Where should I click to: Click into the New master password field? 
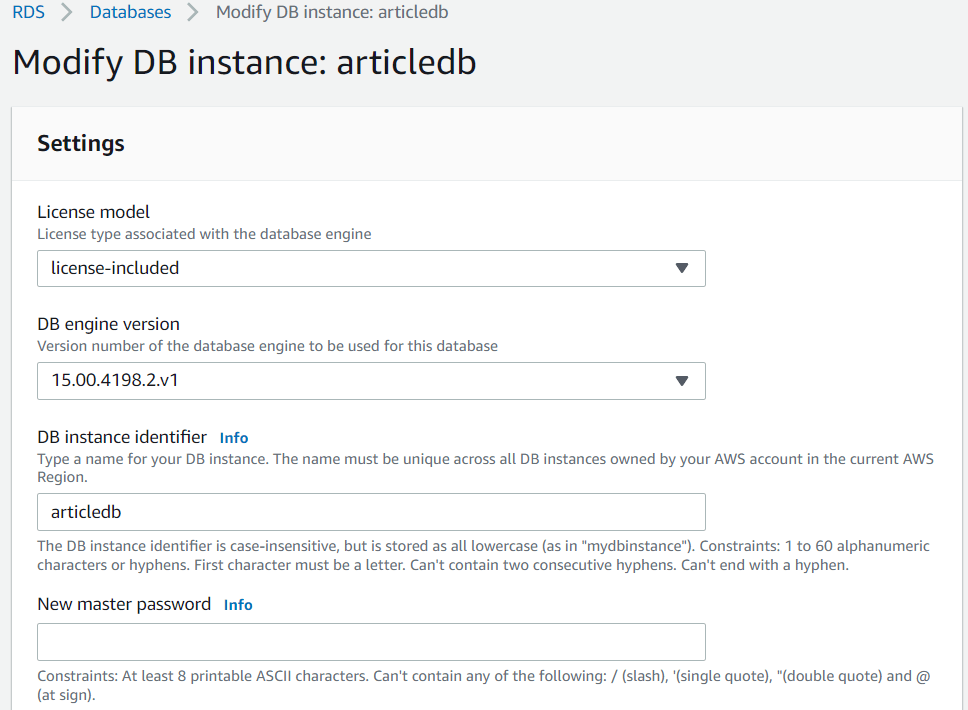[x=371, y=642]
